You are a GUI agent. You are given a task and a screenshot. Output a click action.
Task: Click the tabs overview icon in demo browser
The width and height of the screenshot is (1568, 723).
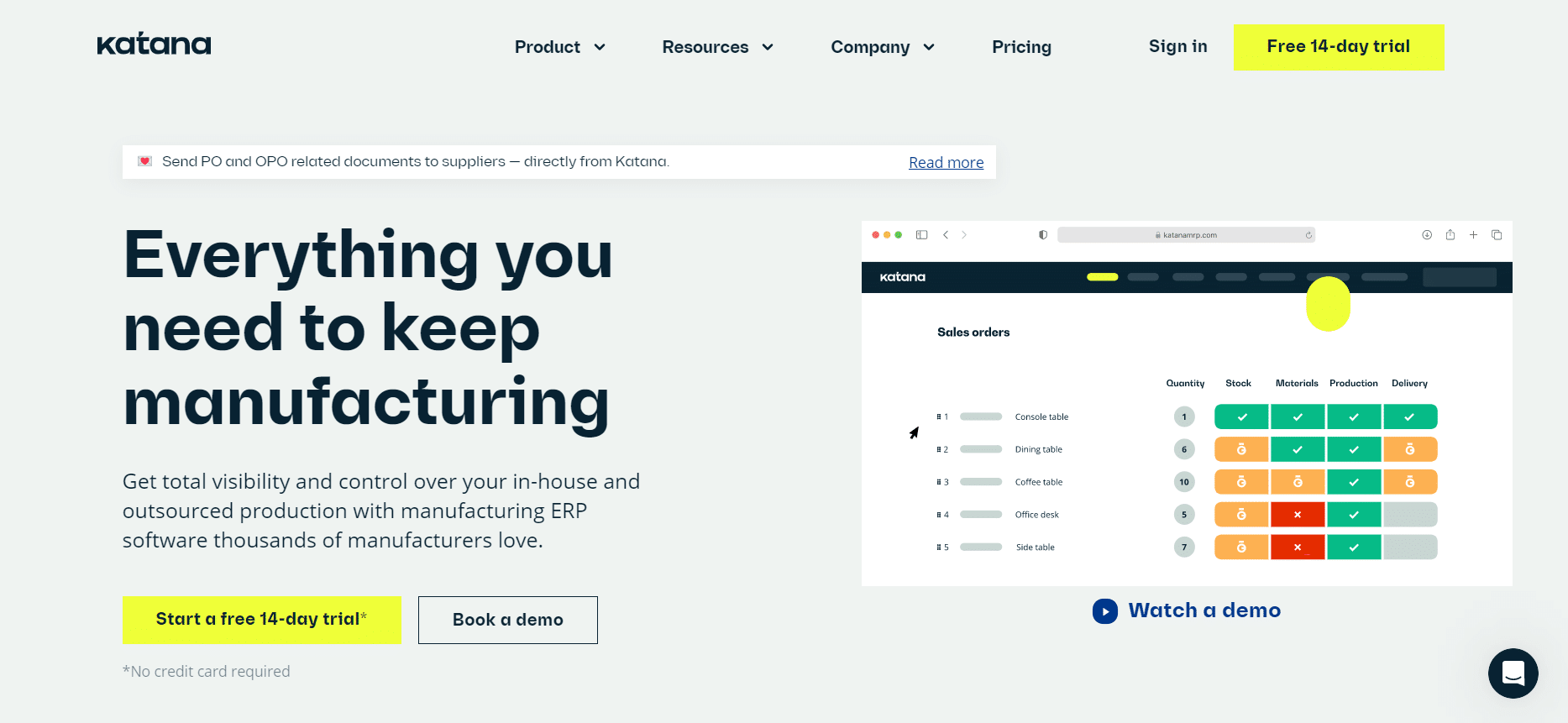click(x=1497, y=235)
